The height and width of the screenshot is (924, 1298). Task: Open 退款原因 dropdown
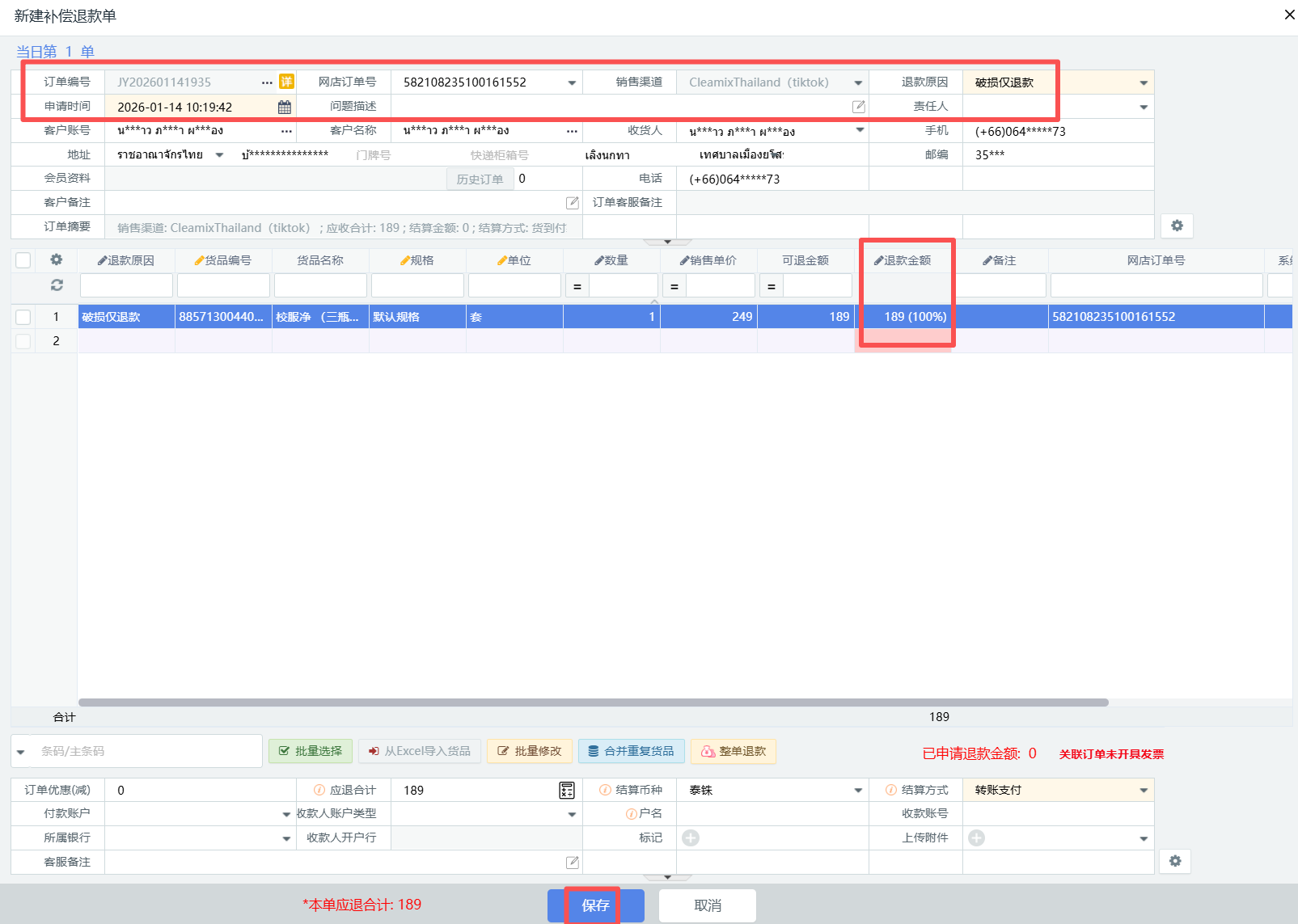(1144, 82)
